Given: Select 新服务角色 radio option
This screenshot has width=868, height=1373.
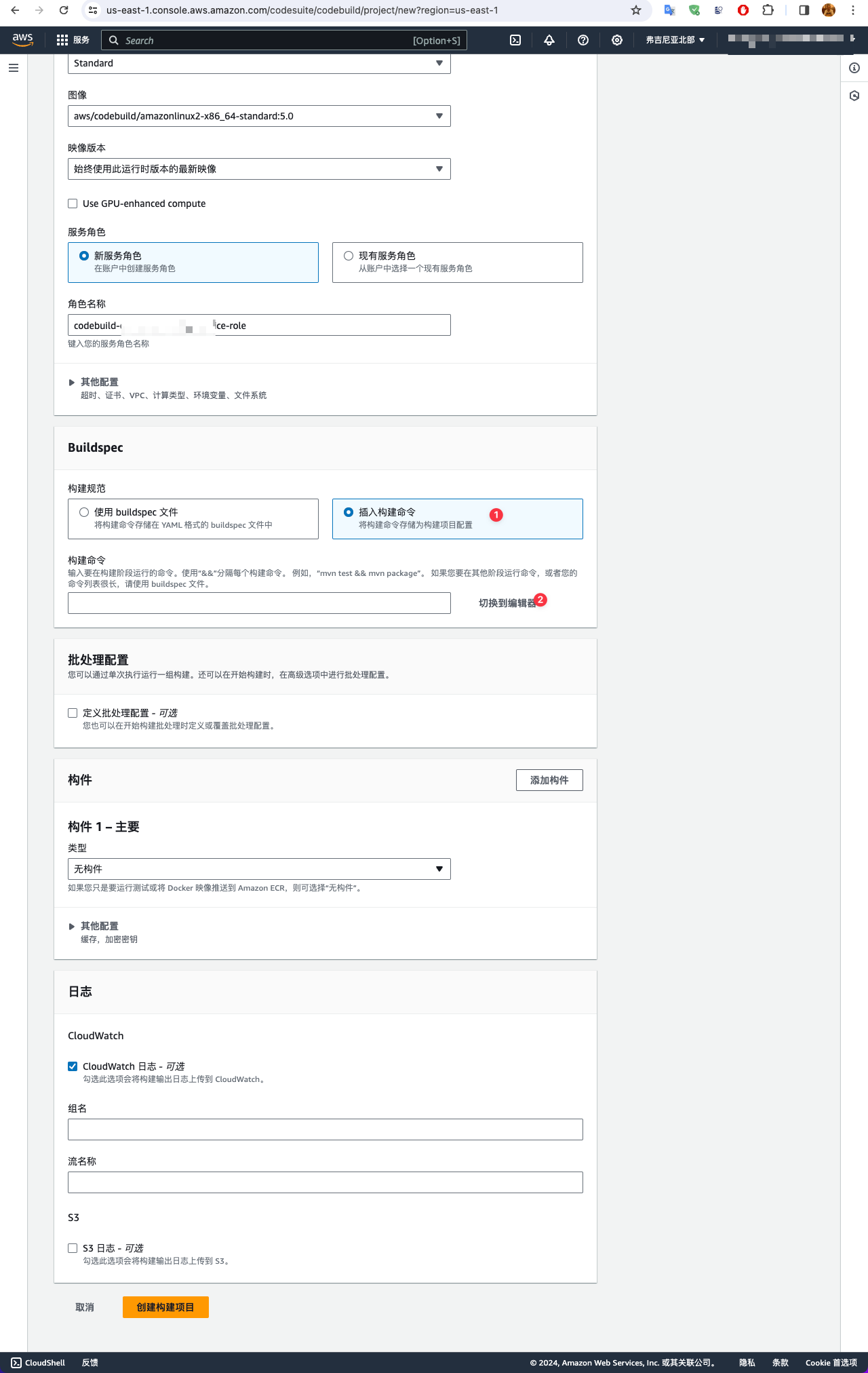Looking at the screenshot, I should tap(84, 256).
